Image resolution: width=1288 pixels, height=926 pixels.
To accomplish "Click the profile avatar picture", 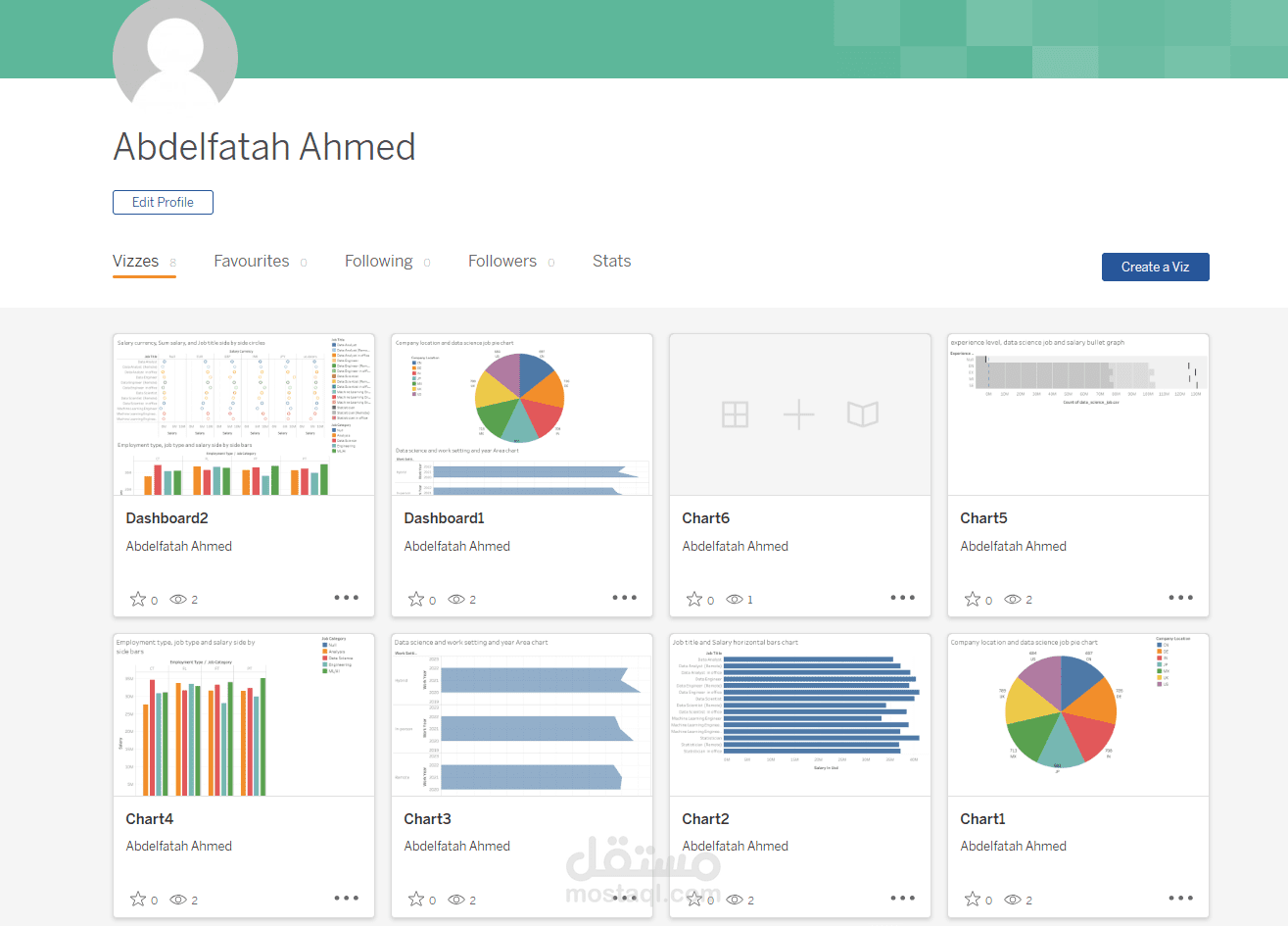I will tap(175, 54).
